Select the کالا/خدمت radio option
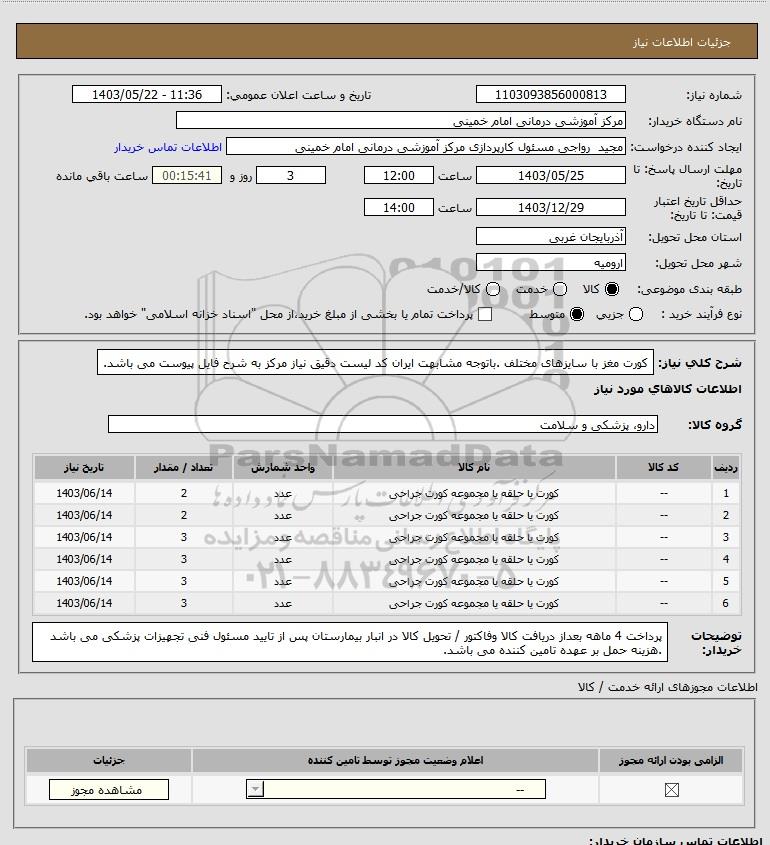770x845 pixels. pyautogui.click(x=492, y=289)
